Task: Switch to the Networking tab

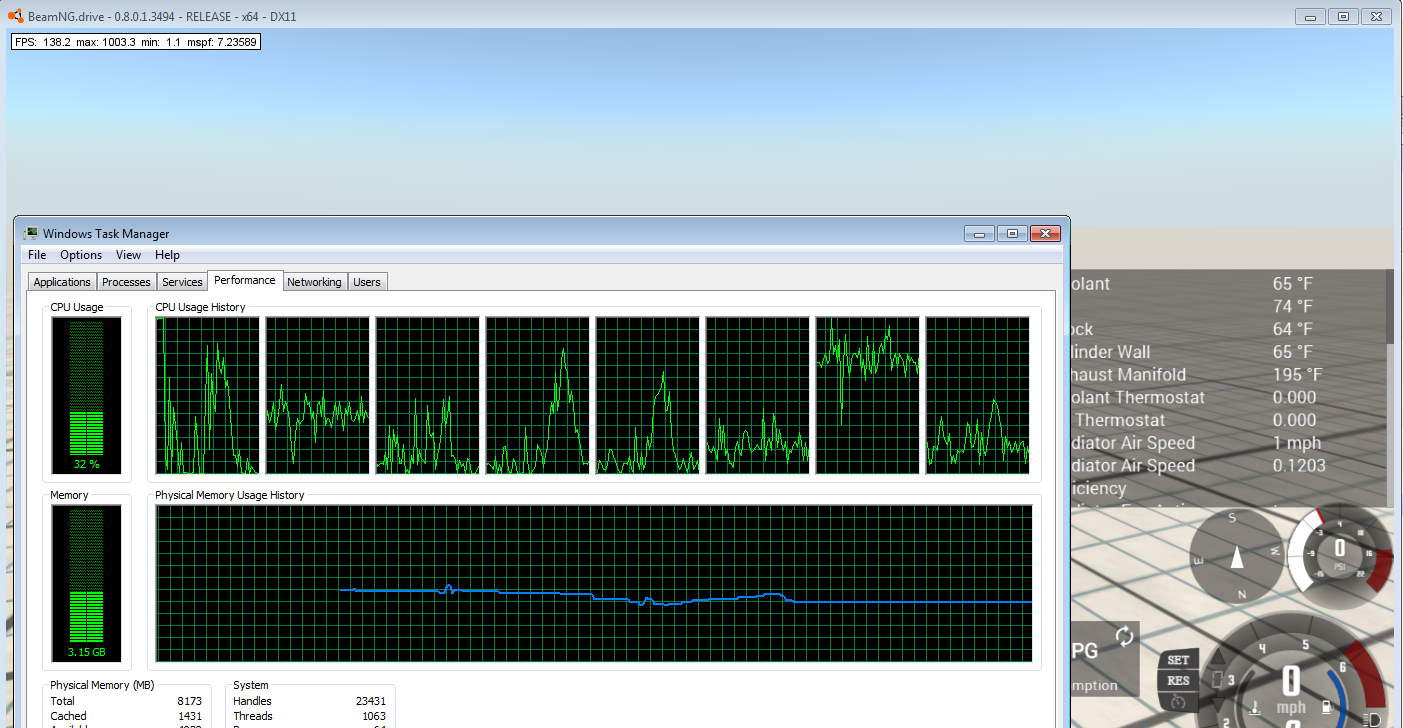Action: point(314,282)
